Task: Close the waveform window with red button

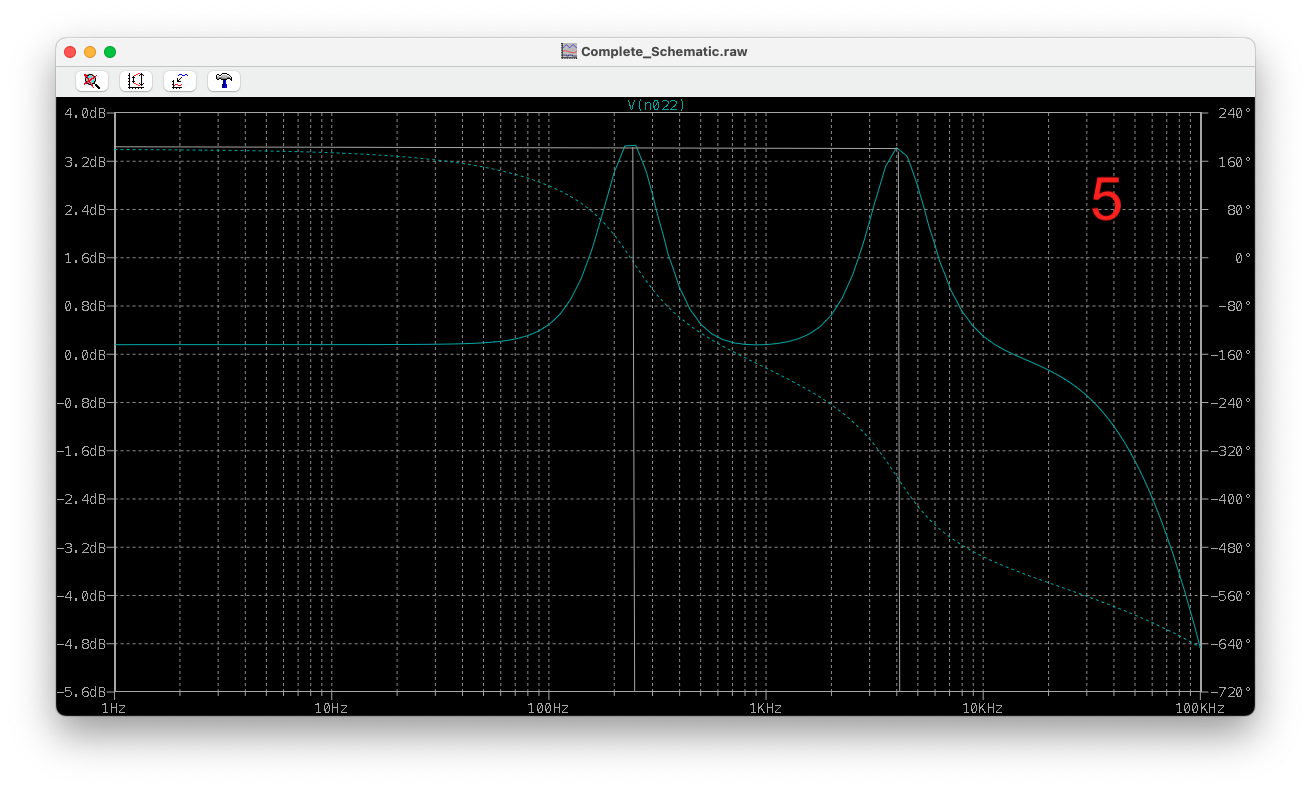Action: (70, 52)
